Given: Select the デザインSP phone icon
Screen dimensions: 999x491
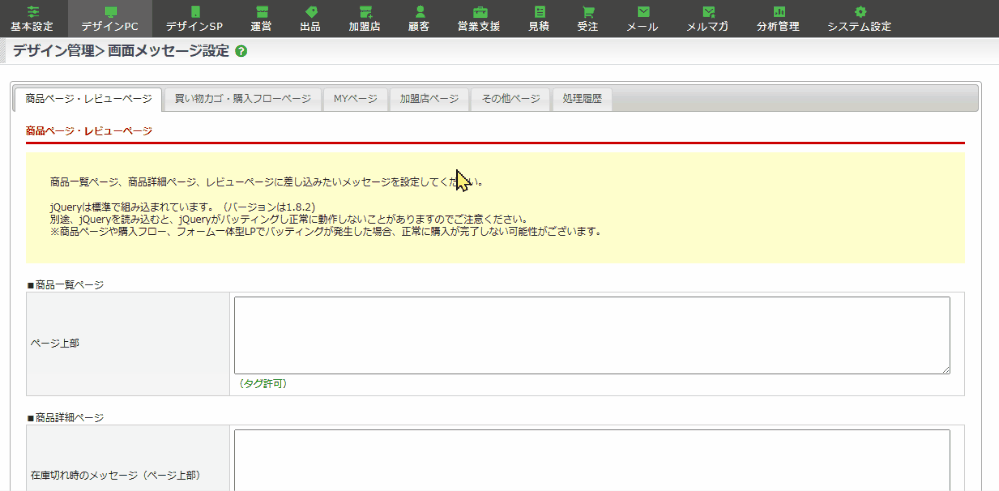Looking at the screenshot, I should [x=194, y=11].
